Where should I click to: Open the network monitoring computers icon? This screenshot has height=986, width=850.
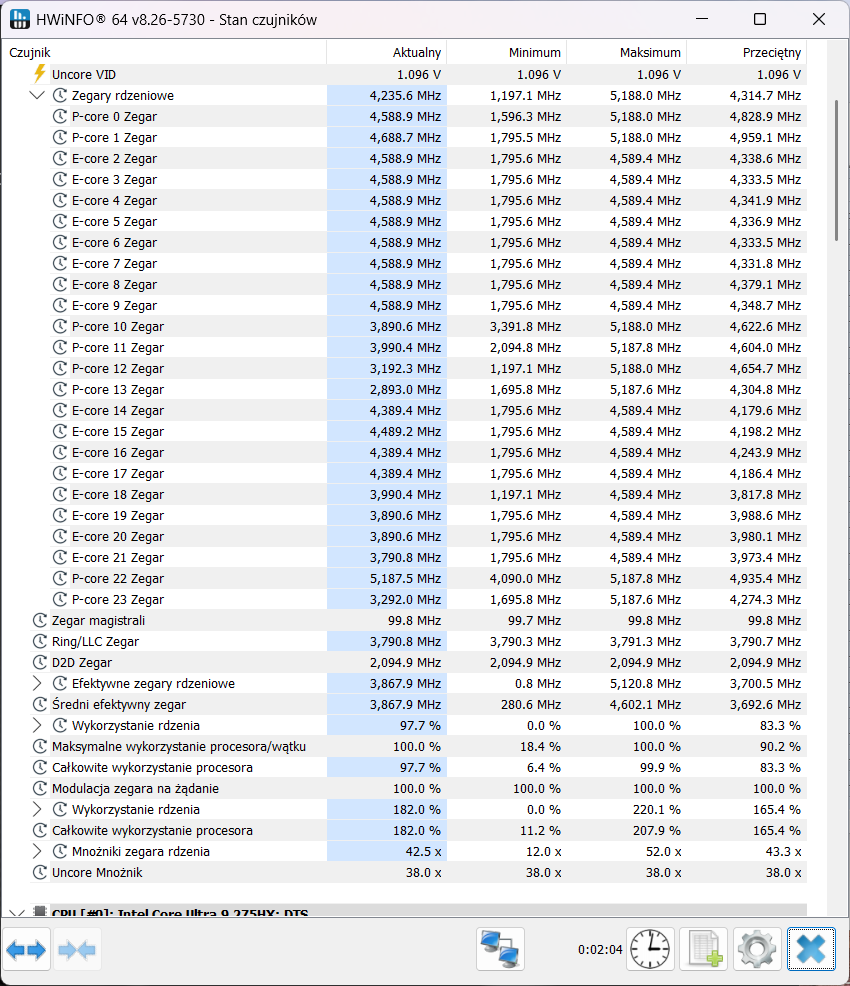500,949
